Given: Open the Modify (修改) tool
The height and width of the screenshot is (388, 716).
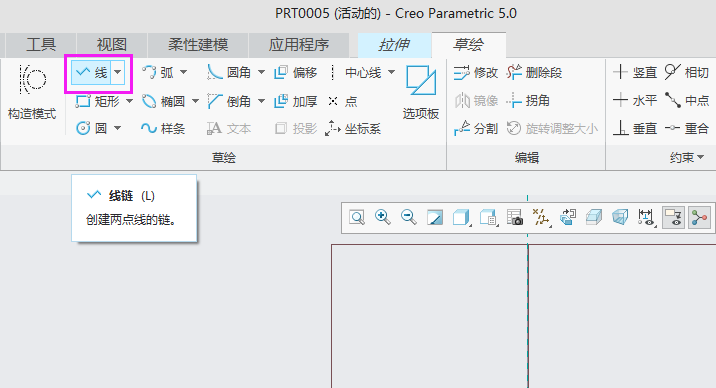Looking at the screenshot, I should [x=475, y=73].
